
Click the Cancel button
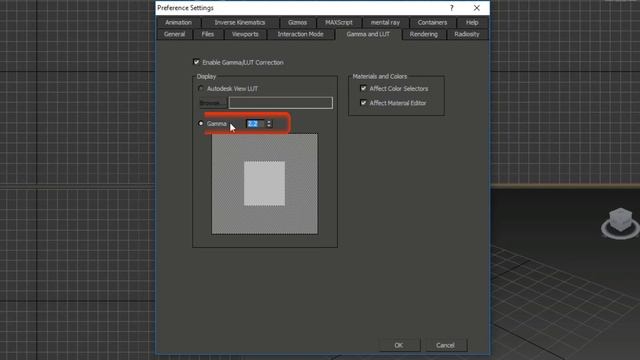(x=445, y=345)
